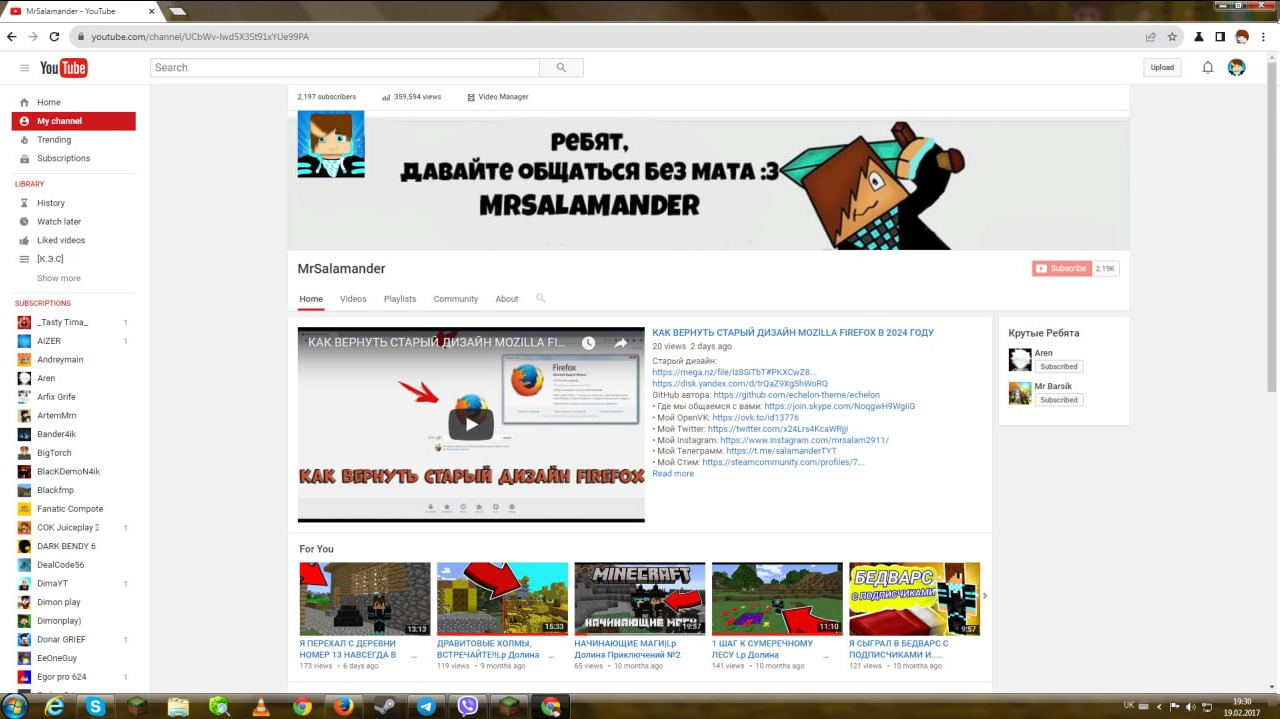Screen dimensions: 1280x719
Task: Toggle subscription for Mr Barsik channel
Action: tap(1059, 399)
